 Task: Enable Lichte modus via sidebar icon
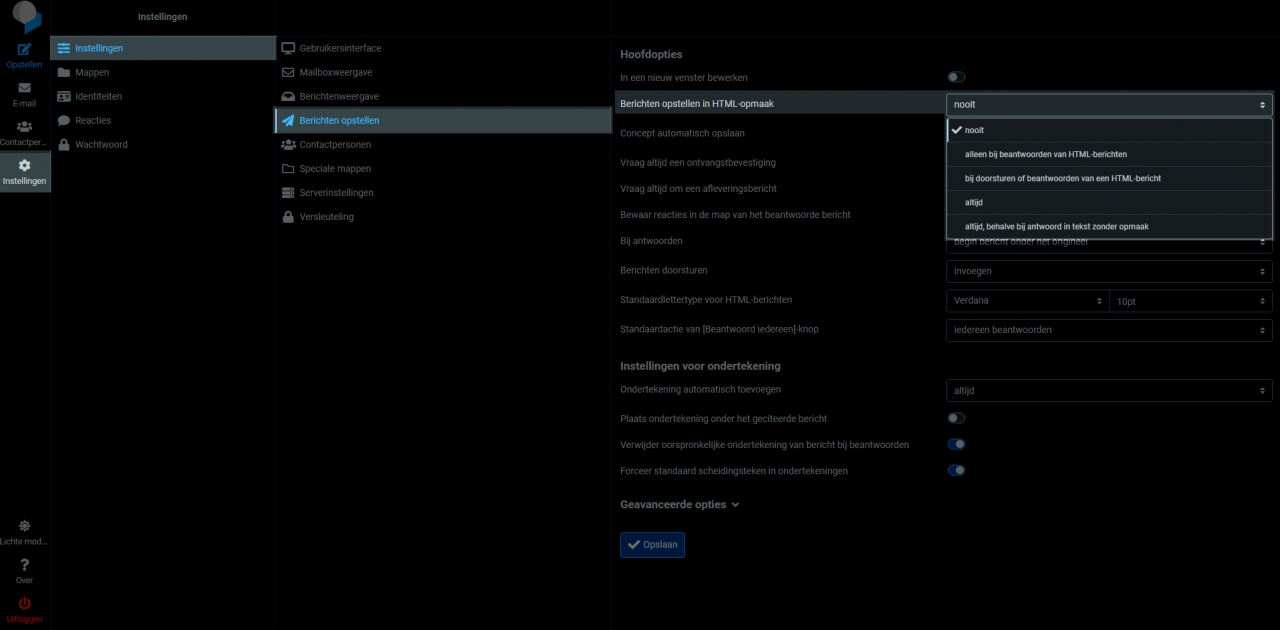pos(24,525)
